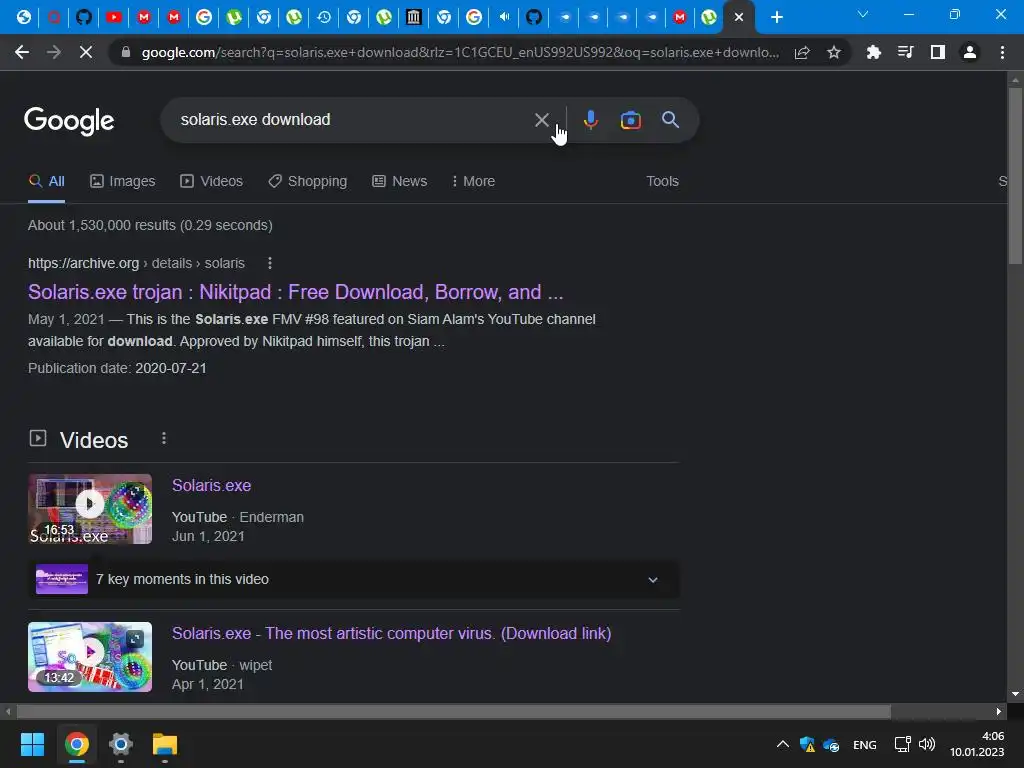Switch to the Internet Archive tab

point(413,17)
